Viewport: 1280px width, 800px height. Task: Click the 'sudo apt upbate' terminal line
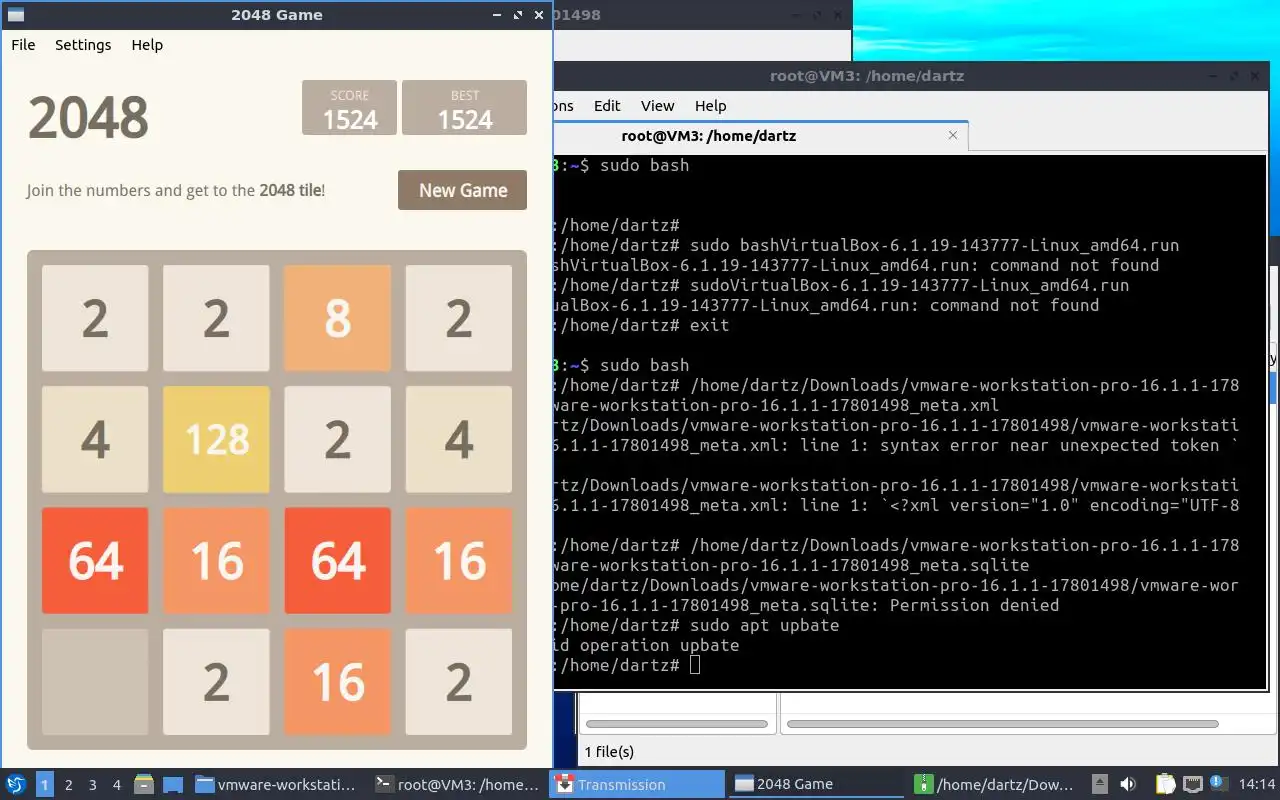(765, 625)
